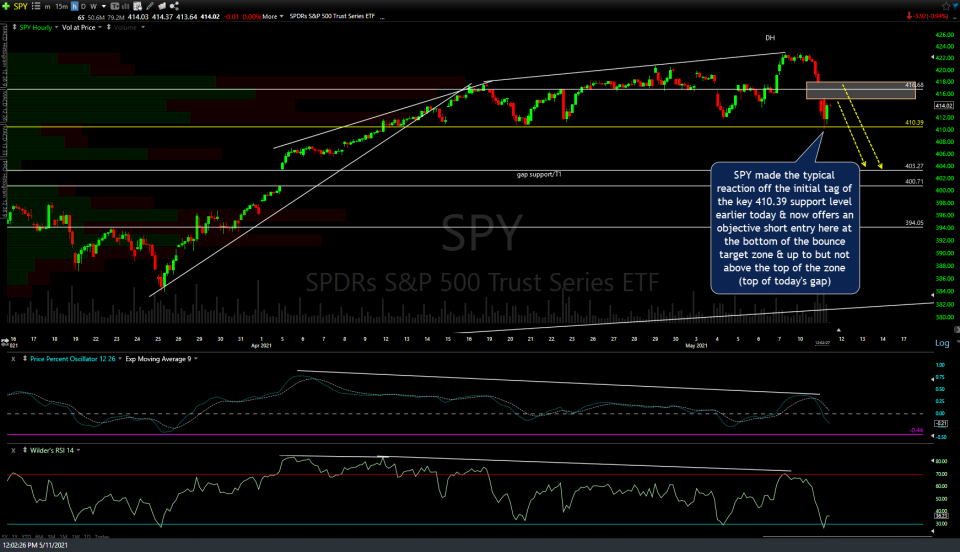Viewport: 960px width, 552px height.
Task: Click the blue flag icon at top right
Action: pos(955,6)
